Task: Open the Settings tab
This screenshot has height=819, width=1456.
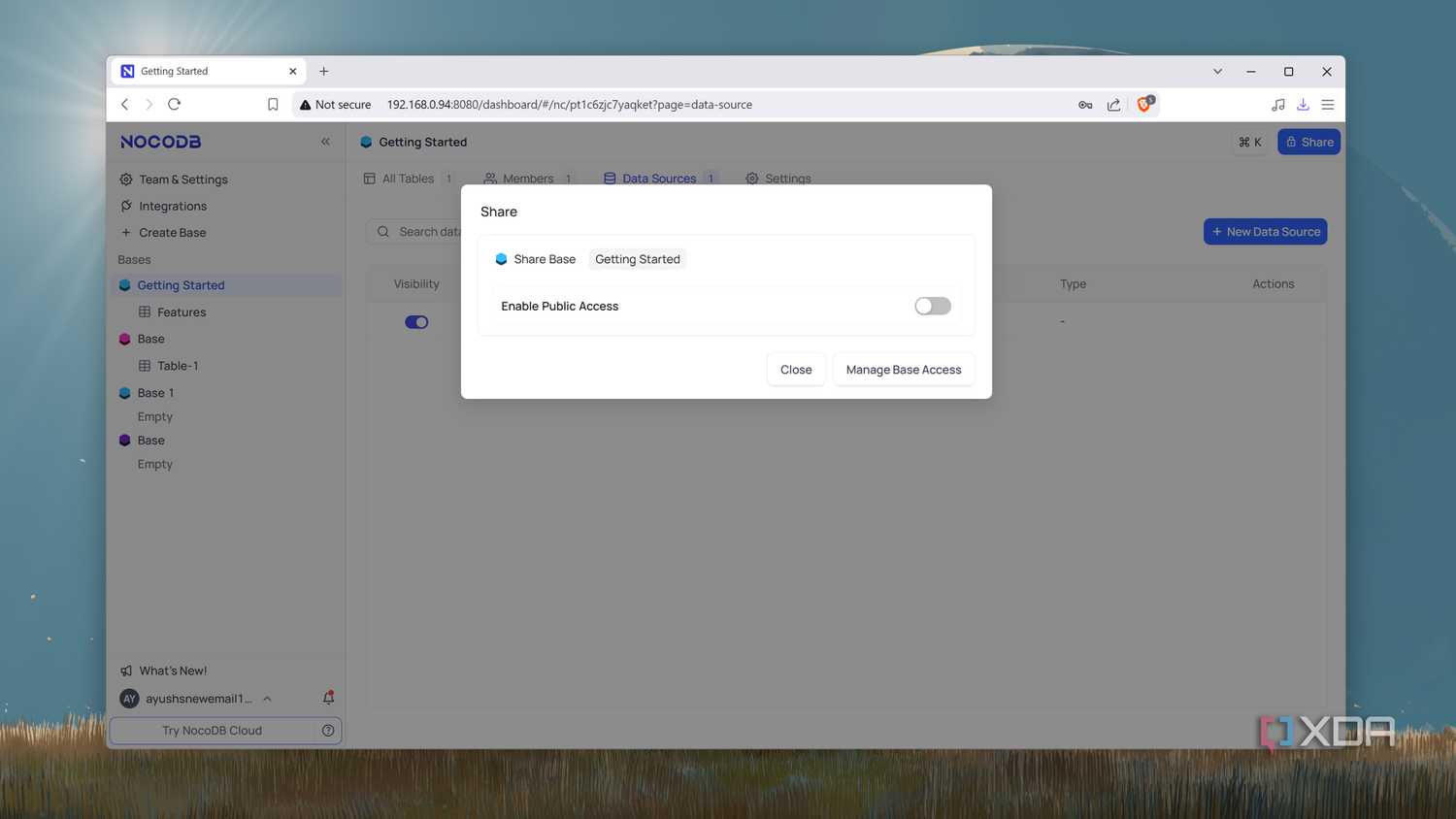Action: [x=778, y=179]
